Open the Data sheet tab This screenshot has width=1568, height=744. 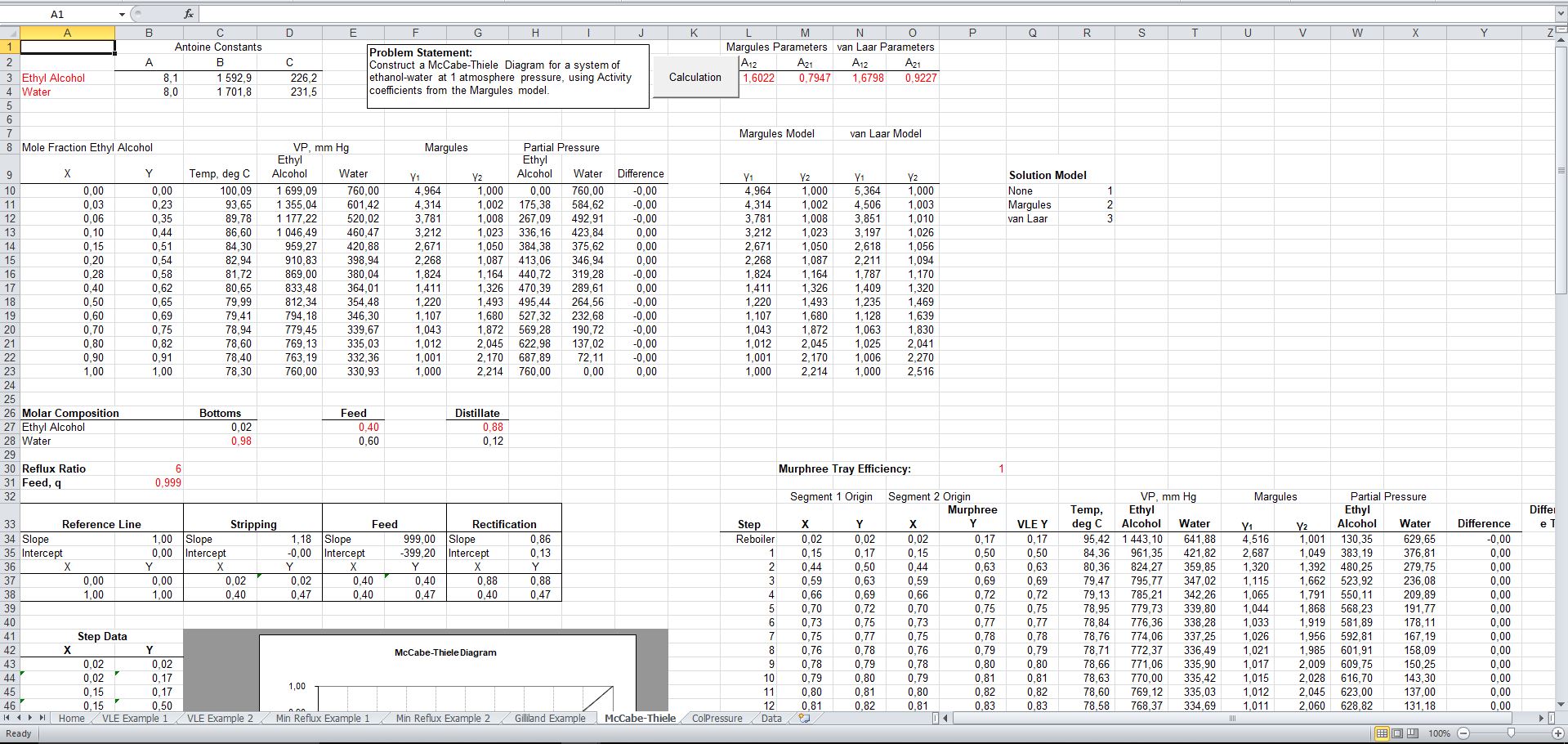click(x=771, y=719)
